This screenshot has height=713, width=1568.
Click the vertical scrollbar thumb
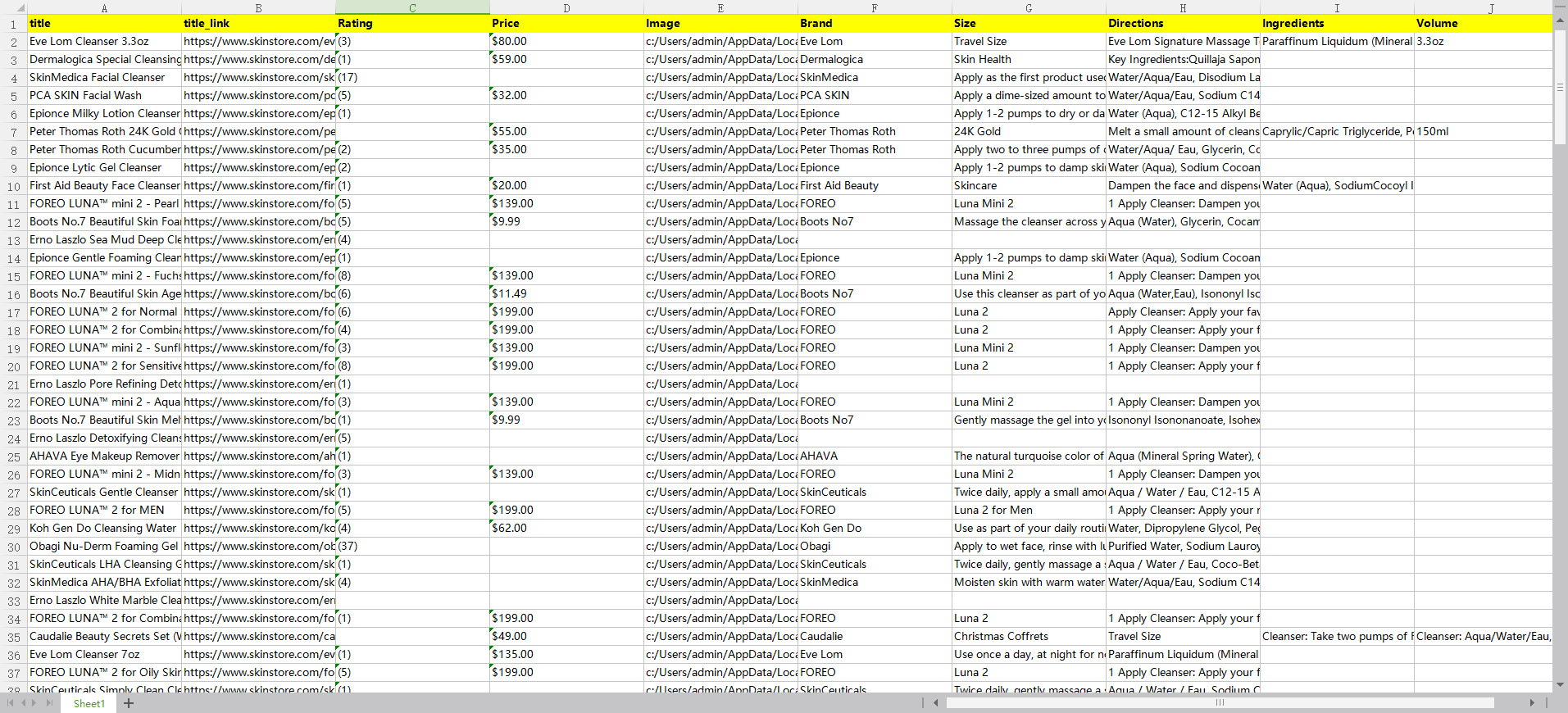point(1560,87)
